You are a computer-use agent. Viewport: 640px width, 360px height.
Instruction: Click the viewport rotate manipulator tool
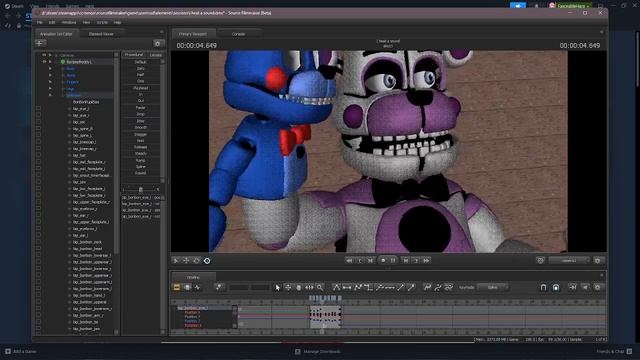tap(196, 260)
